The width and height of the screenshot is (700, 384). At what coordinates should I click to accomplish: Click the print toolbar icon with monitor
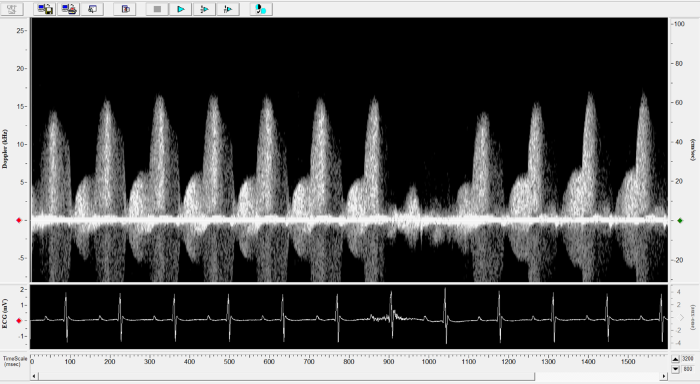69,9
